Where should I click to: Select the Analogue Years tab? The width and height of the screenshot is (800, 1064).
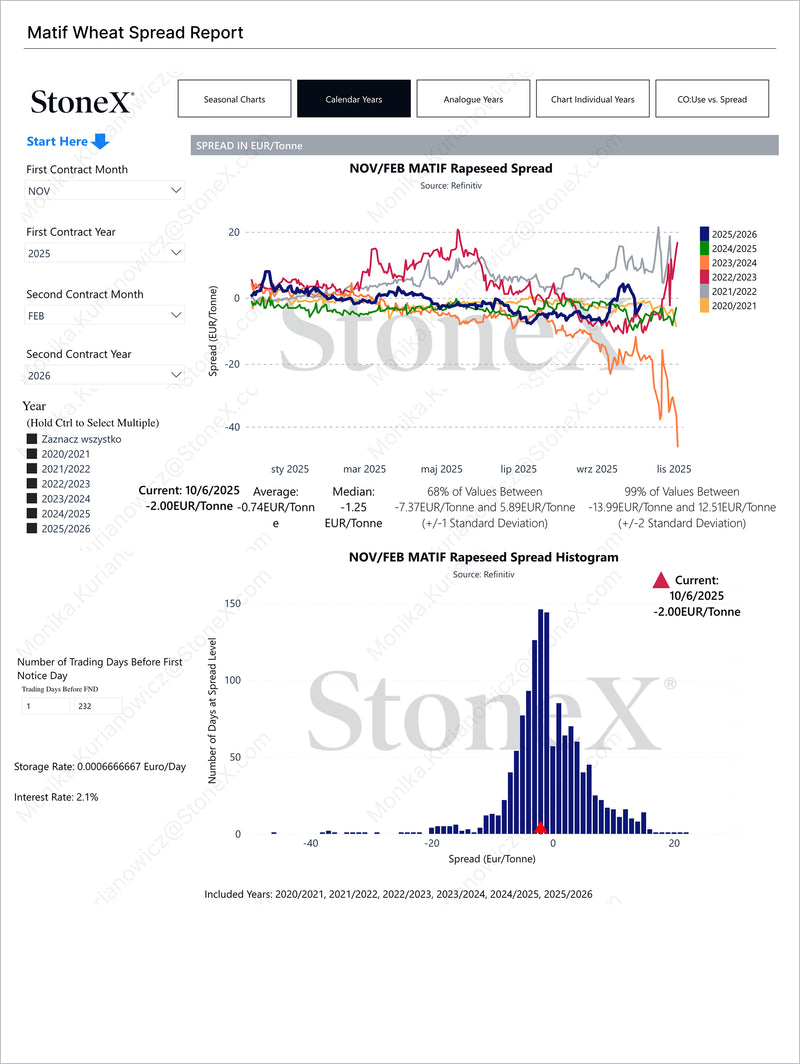473,99
